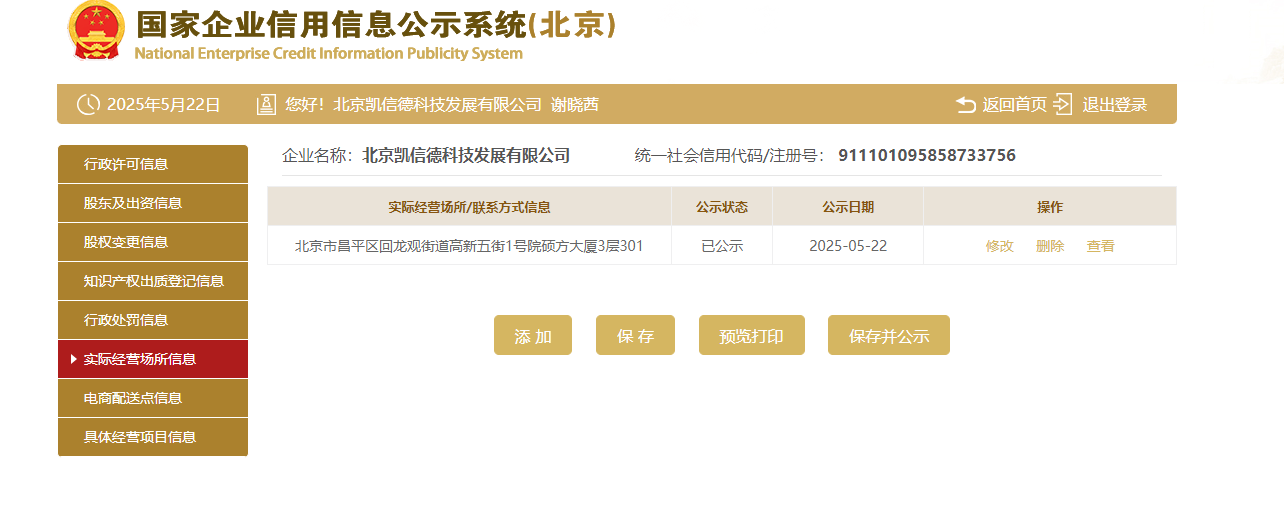1284x518 pixels.
Task: Click 删除 for the 硕方大厦 address row
Action: pos(1050,246)
